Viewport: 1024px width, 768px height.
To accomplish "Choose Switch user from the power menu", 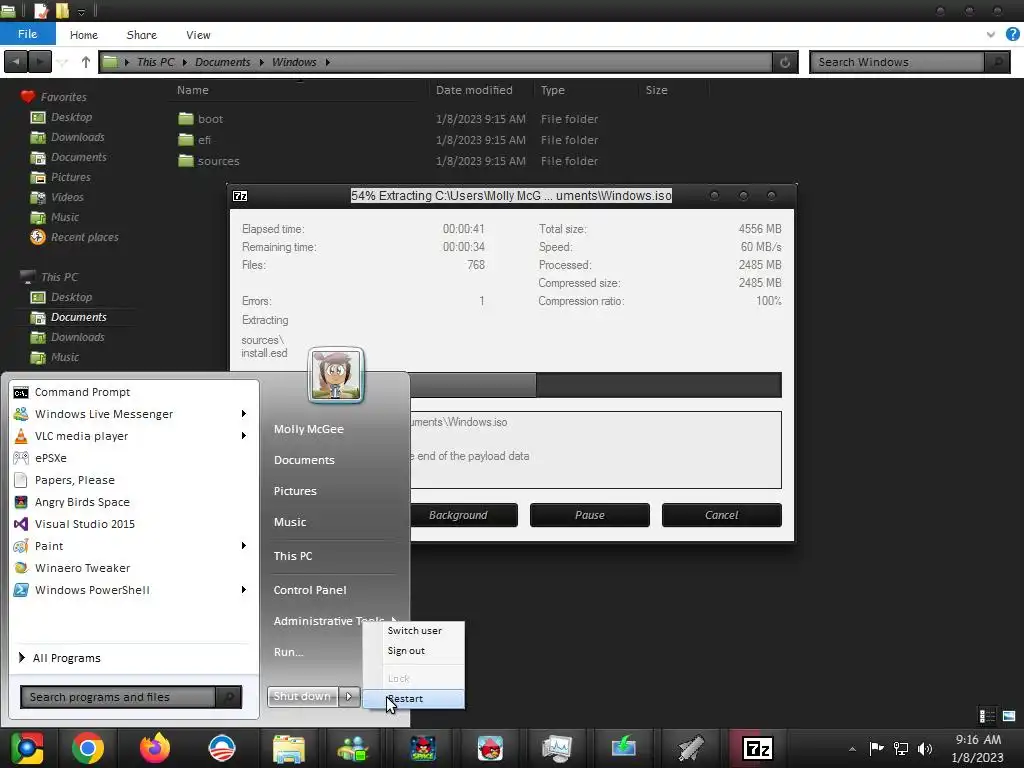I will pos(415,630).
